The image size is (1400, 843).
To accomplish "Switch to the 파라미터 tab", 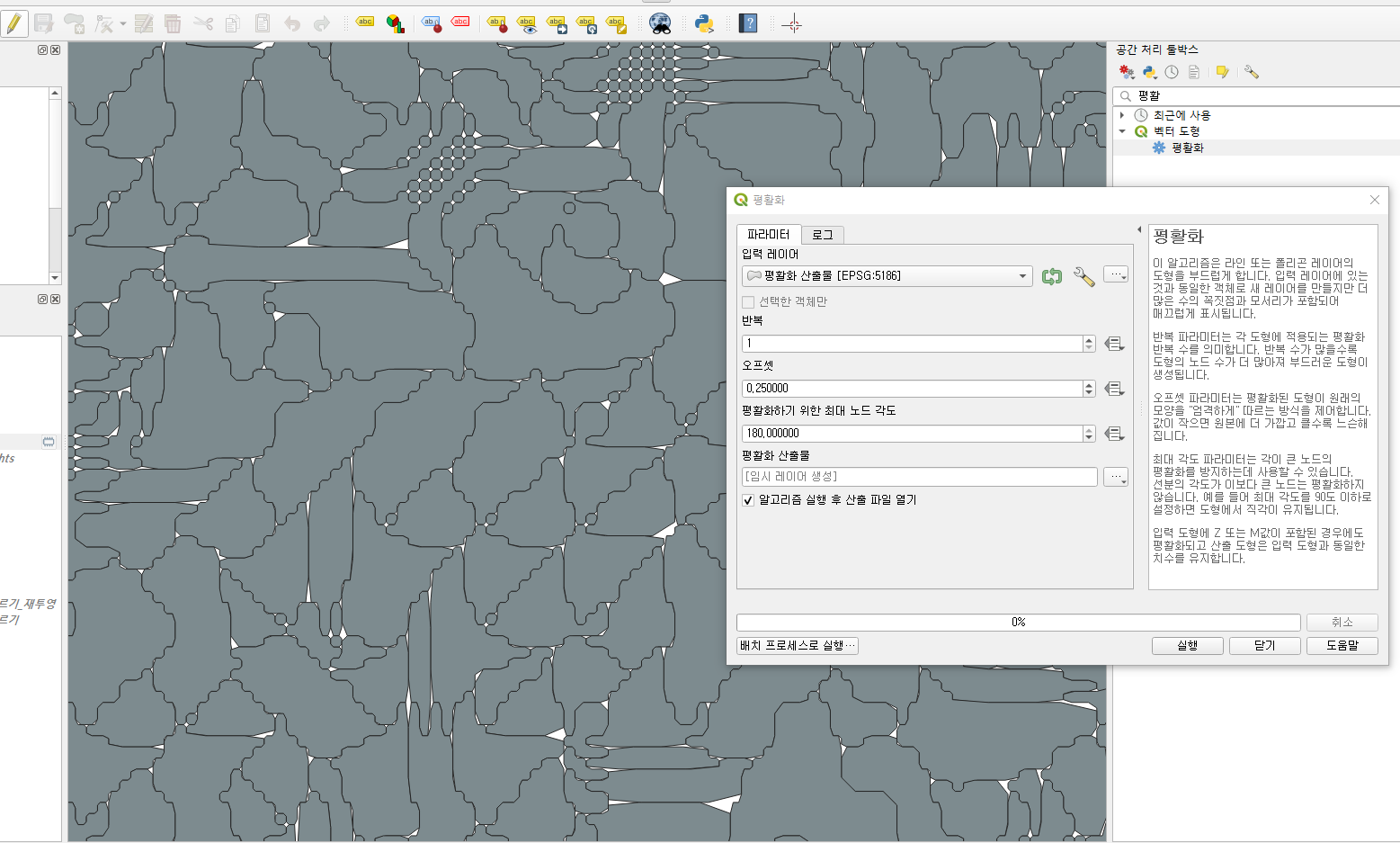I will 768,234.
